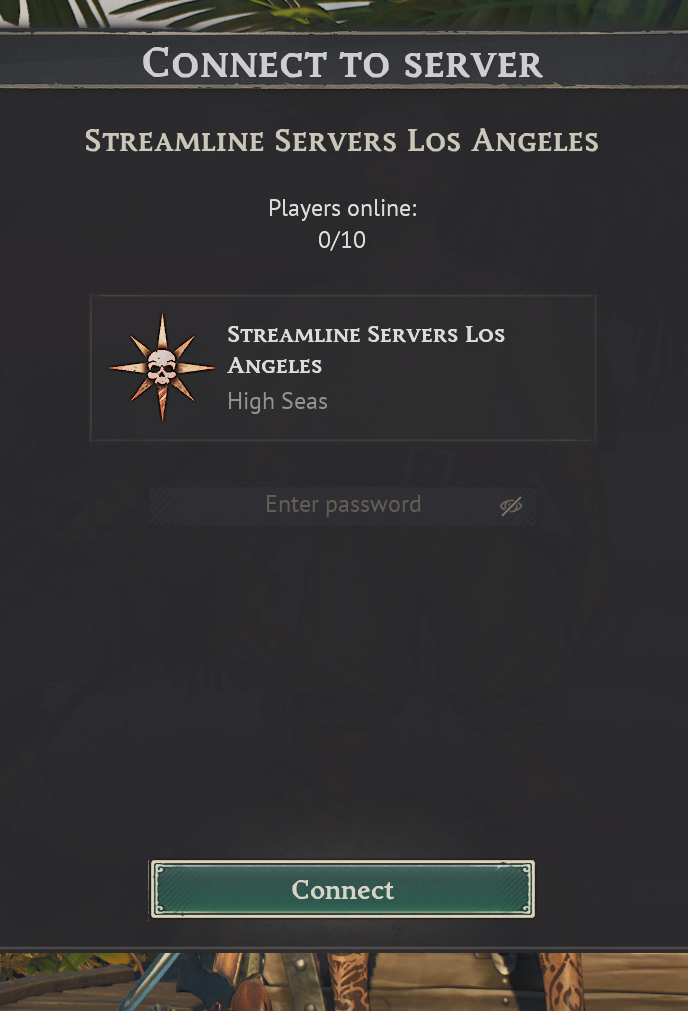Click the High Seas mode label
The image size is (688, 1011).
277,402
